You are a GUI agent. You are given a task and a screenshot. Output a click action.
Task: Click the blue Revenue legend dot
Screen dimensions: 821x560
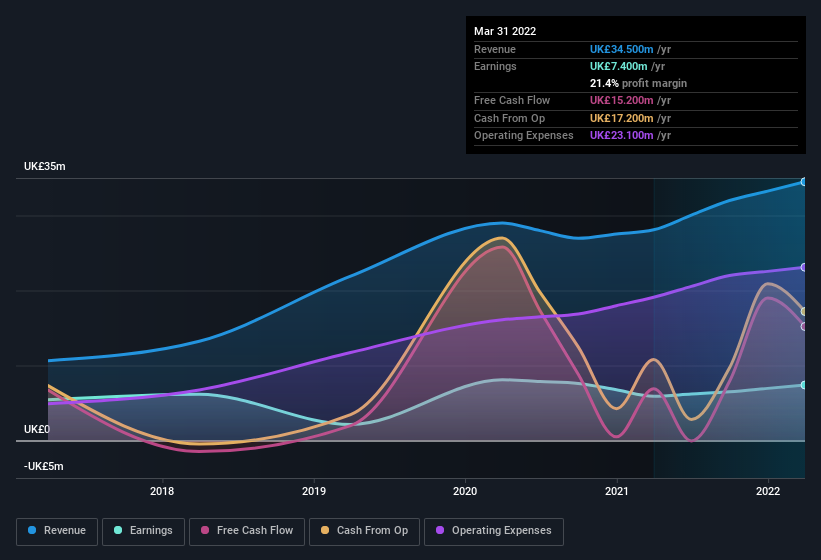pos(33,531)
